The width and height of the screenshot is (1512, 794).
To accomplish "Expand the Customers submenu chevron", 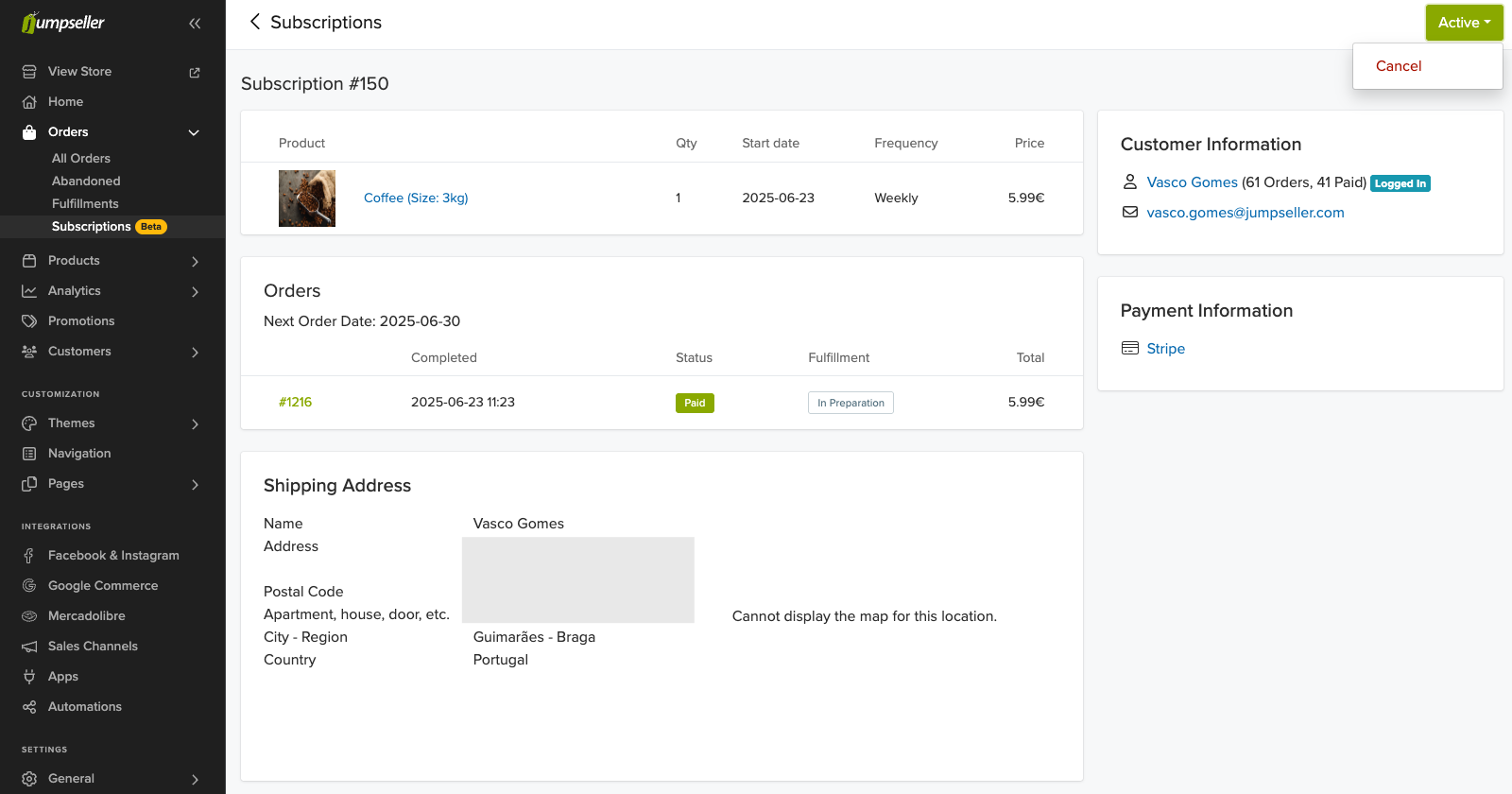I will (195, 352).
